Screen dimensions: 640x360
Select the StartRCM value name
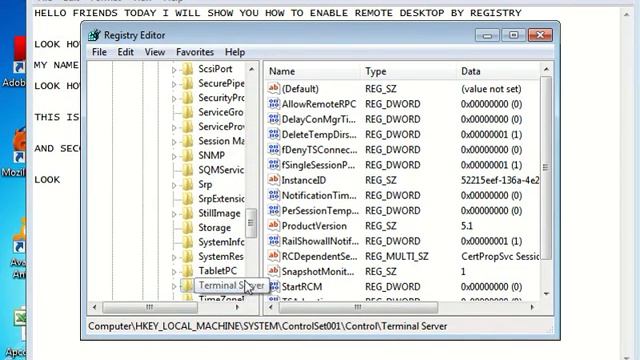click(x=302, y=287)
